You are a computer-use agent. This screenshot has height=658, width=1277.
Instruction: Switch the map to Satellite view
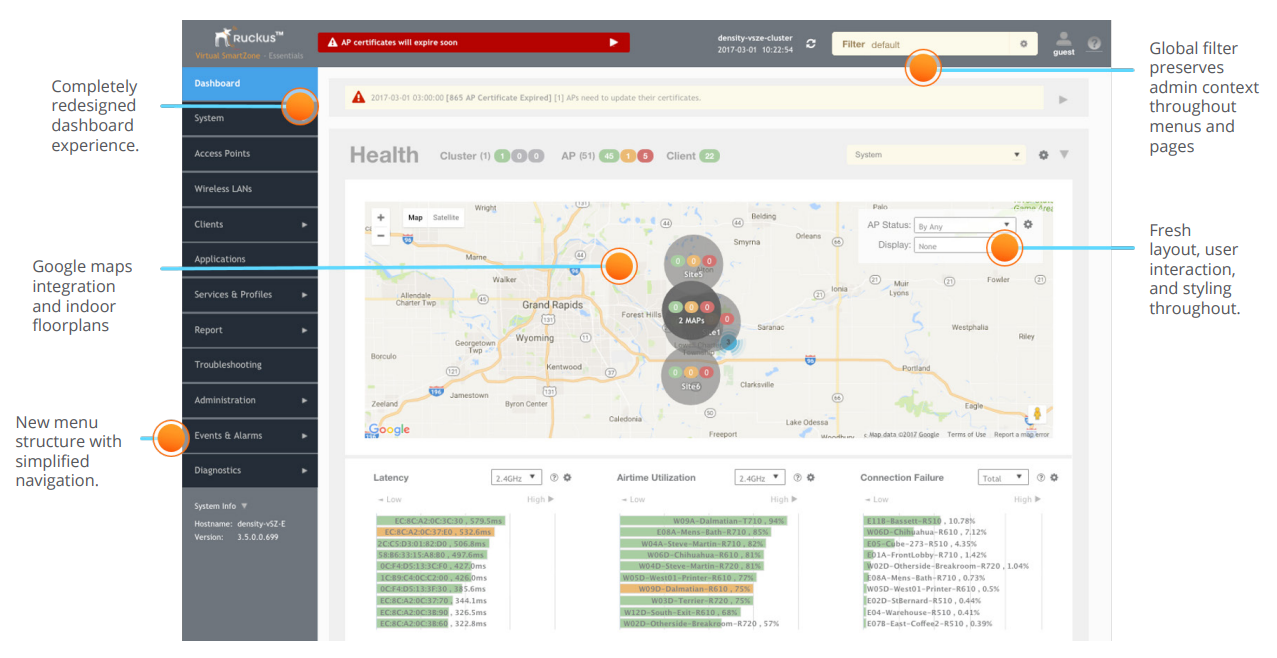[446, 217]
